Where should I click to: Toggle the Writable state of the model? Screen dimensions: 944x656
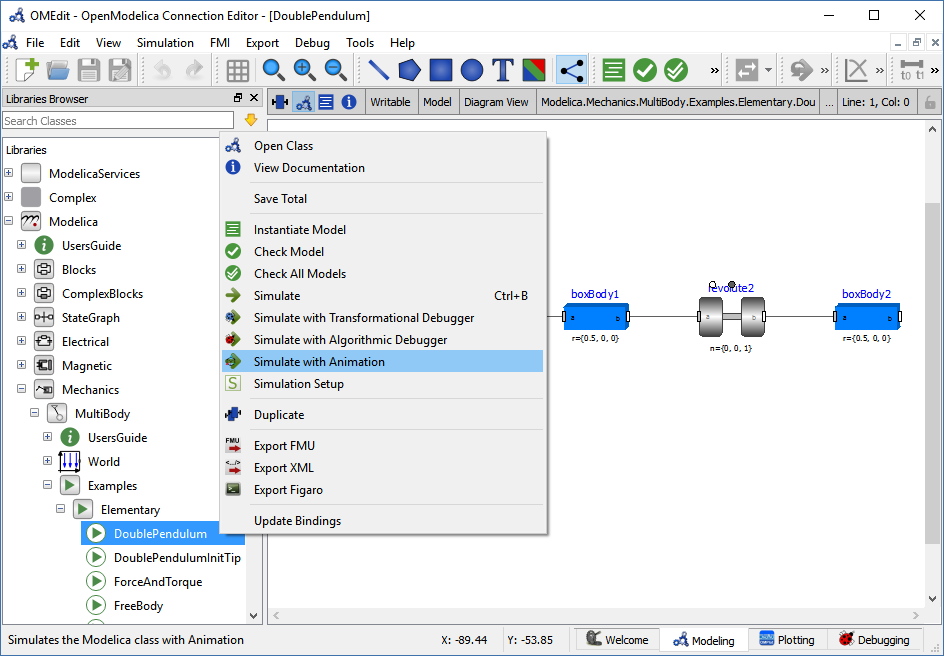click(x=390, y=102)
